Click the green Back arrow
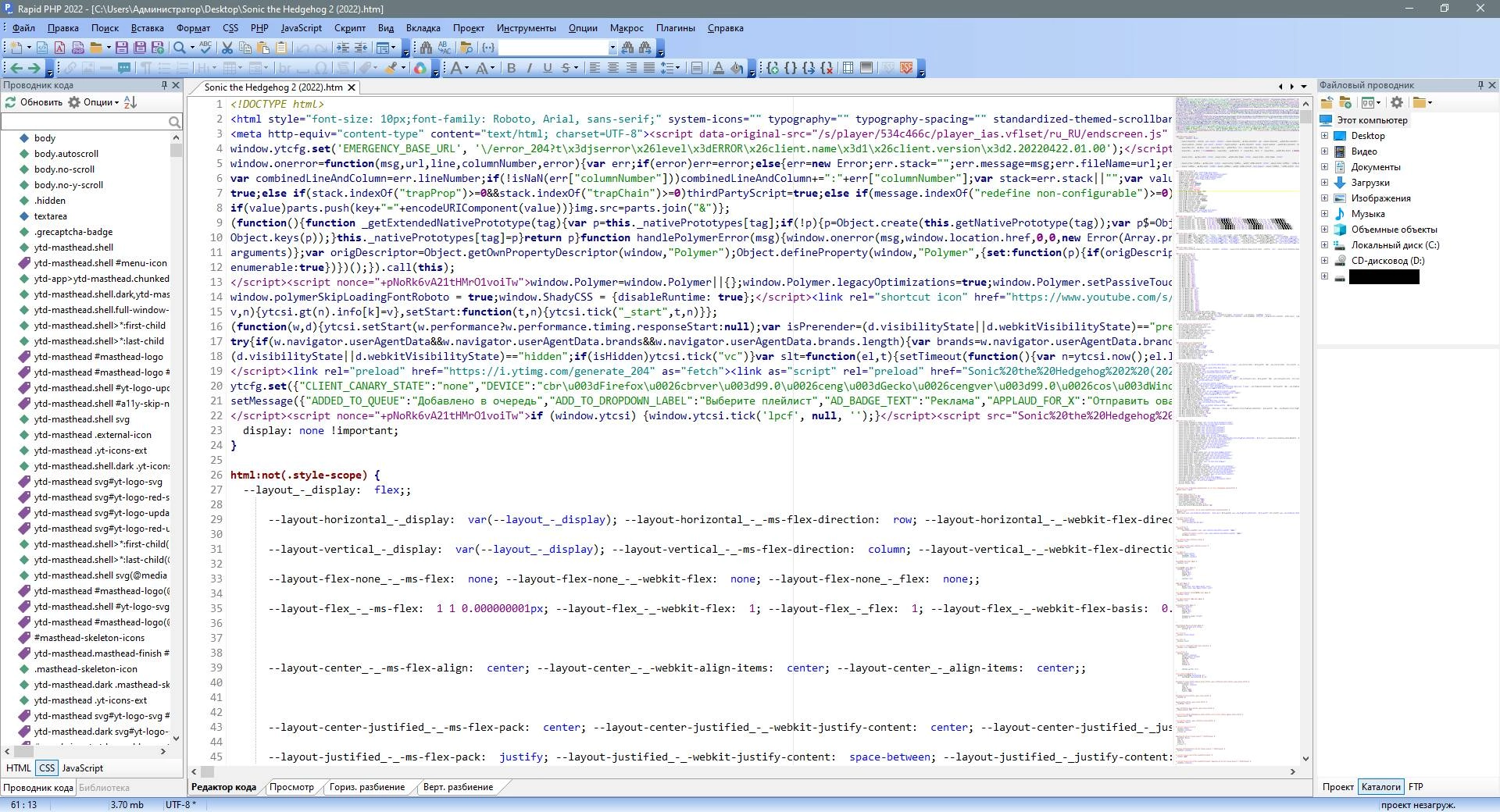 [x=16, y=68]
